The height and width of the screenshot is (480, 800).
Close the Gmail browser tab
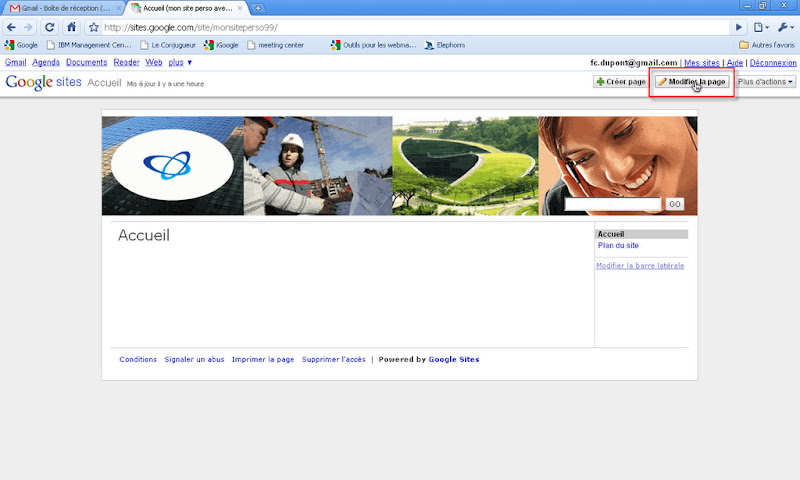118,8
